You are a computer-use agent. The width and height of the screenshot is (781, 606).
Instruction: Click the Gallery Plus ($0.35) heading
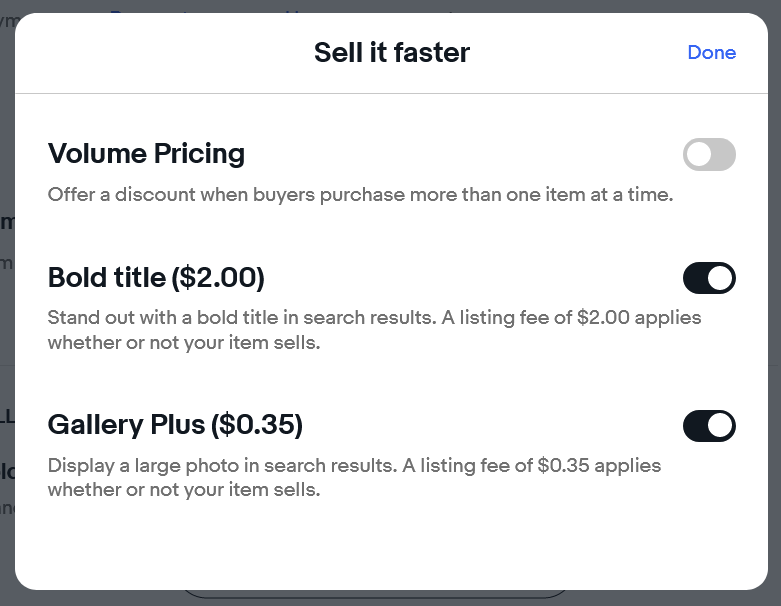(x=175, y=426)
